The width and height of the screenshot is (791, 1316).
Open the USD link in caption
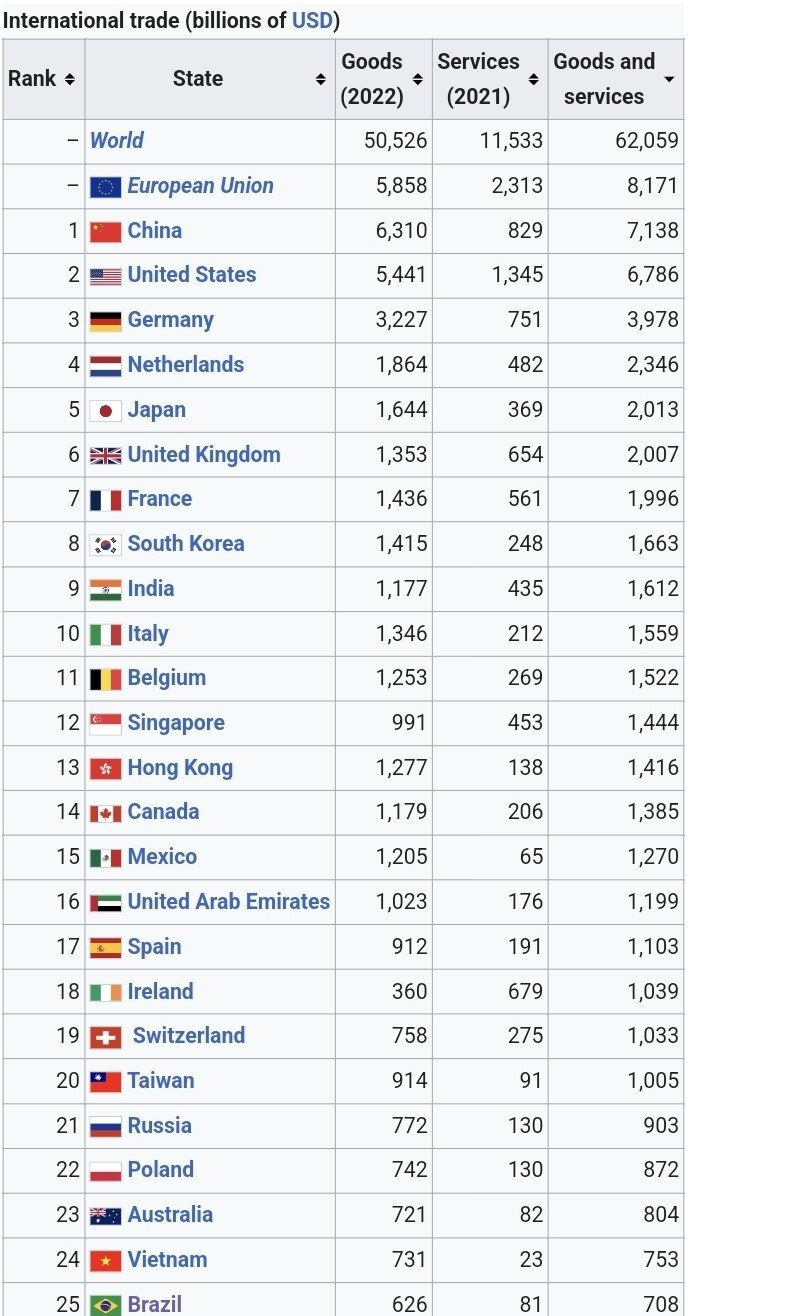(x=312, y=20)
